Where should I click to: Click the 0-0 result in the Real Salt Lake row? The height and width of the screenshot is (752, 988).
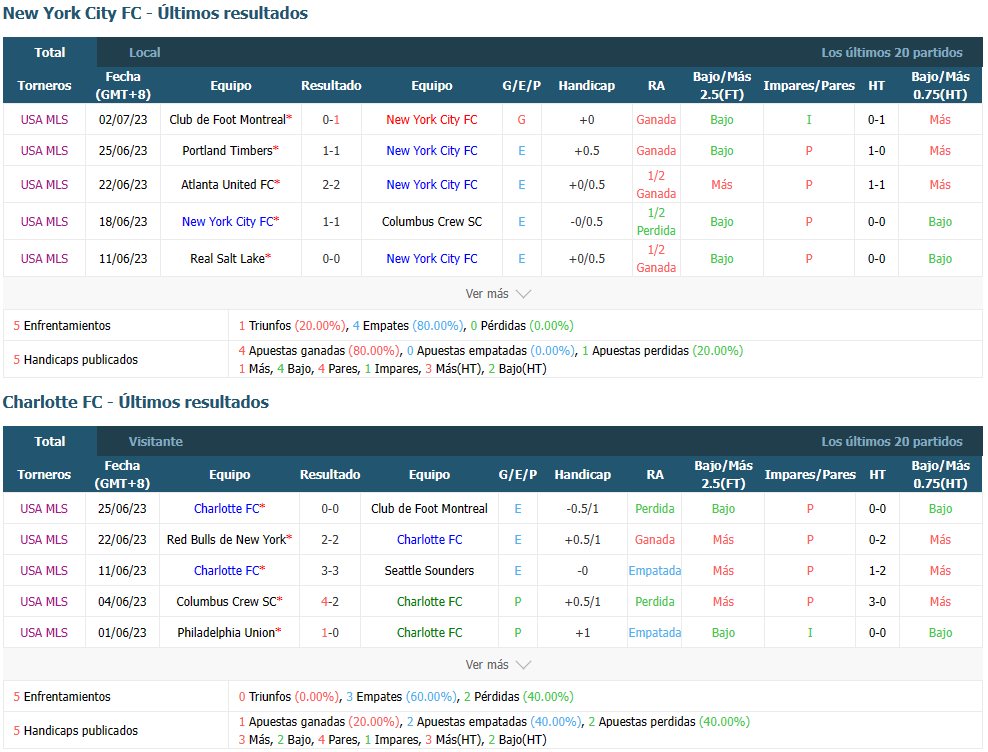tap(331, 258)
